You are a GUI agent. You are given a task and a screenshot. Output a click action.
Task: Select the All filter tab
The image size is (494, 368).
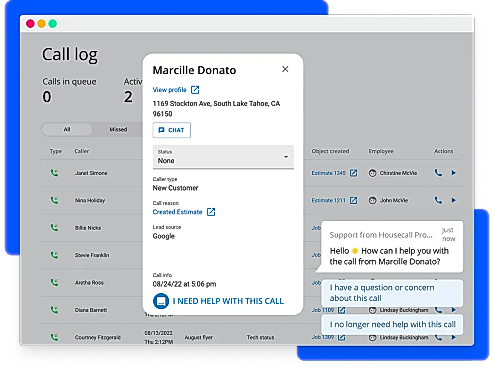tap(67, 129)
